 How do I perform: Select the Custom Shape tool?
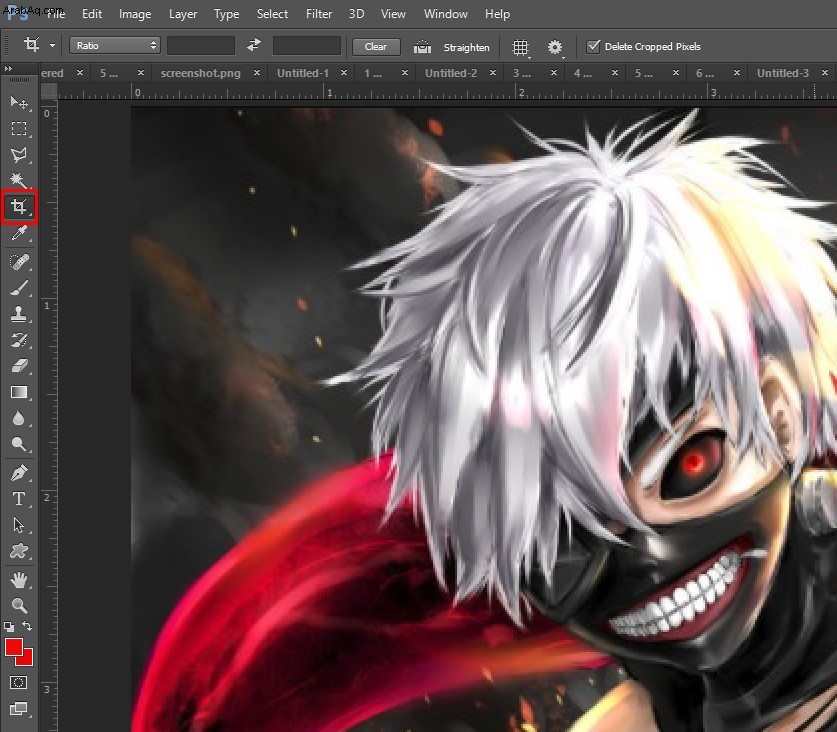(x=19, y=551)
